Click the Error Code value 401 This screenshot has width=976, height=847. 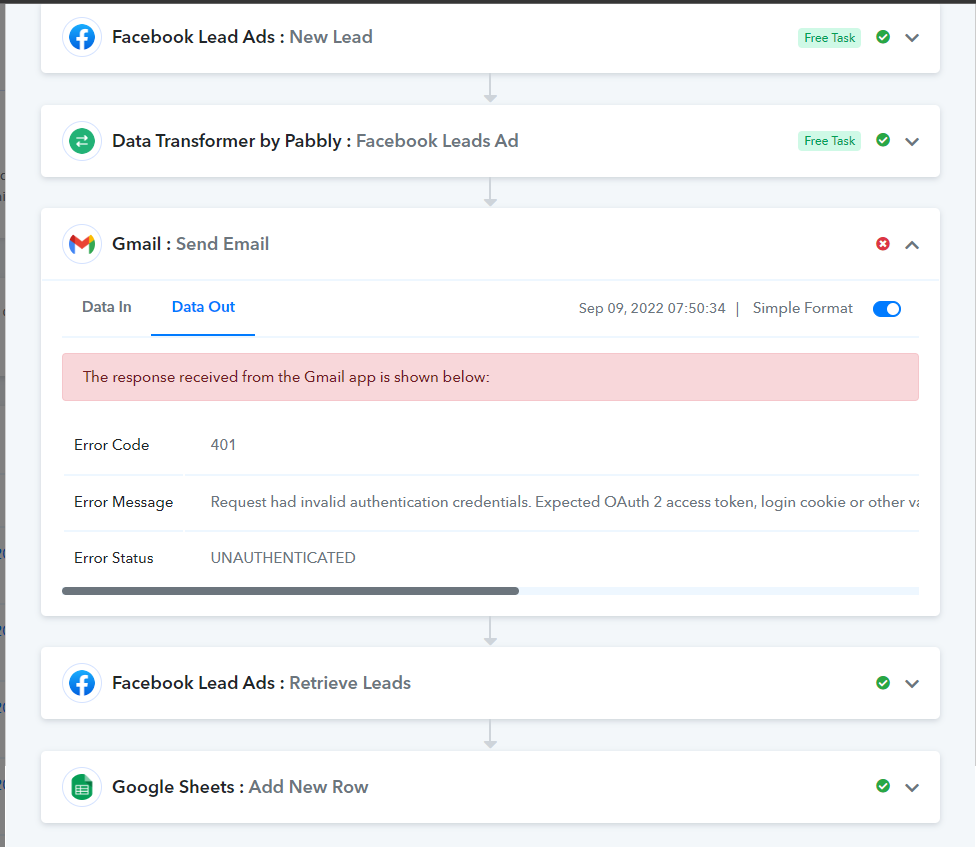click(x=223, y=445)
